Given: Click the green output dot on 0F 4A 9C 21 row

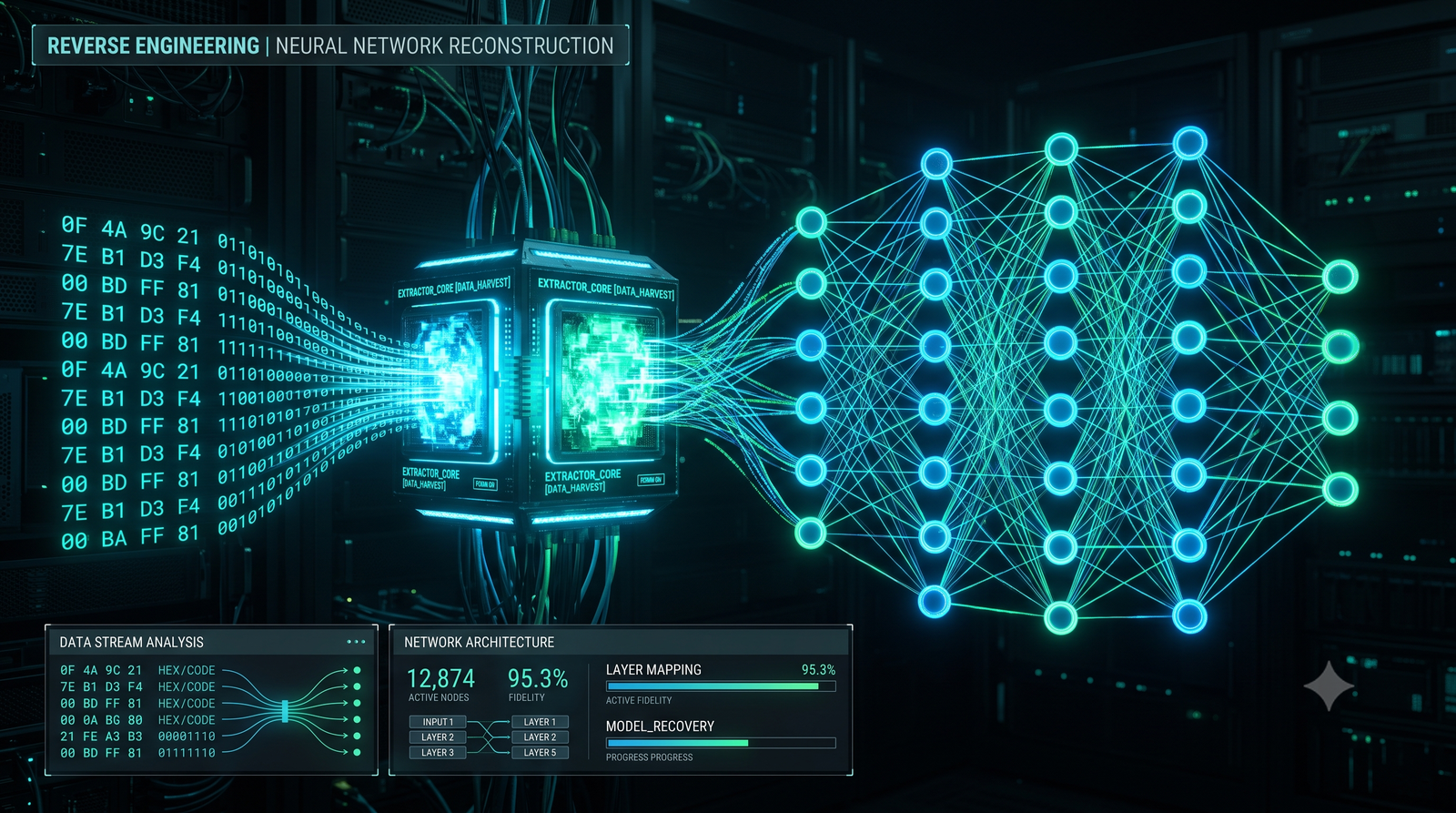Looking at the screenshot, I should coord(357,670).
